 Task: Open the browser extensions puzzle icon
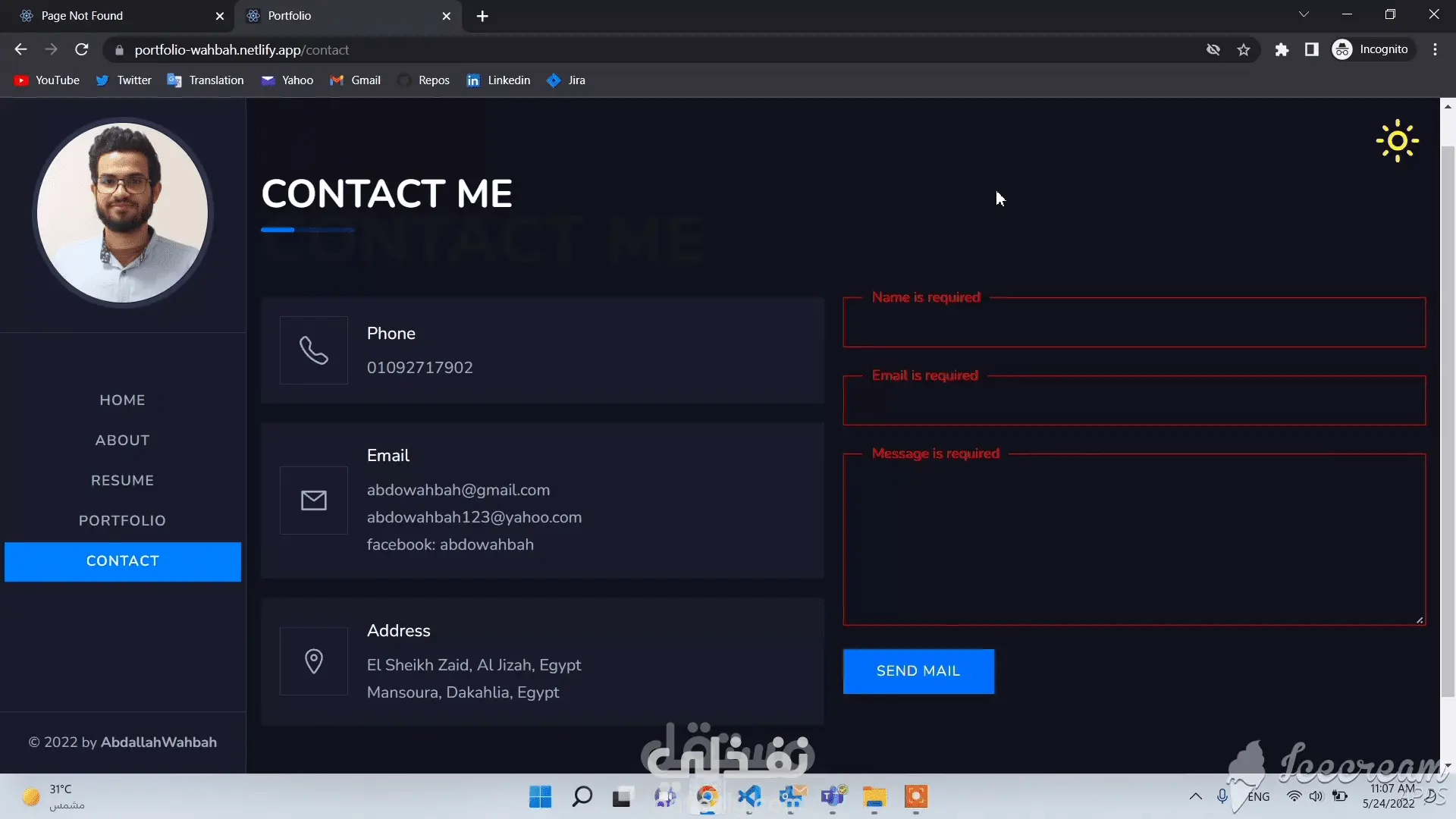coord(1282,50)
